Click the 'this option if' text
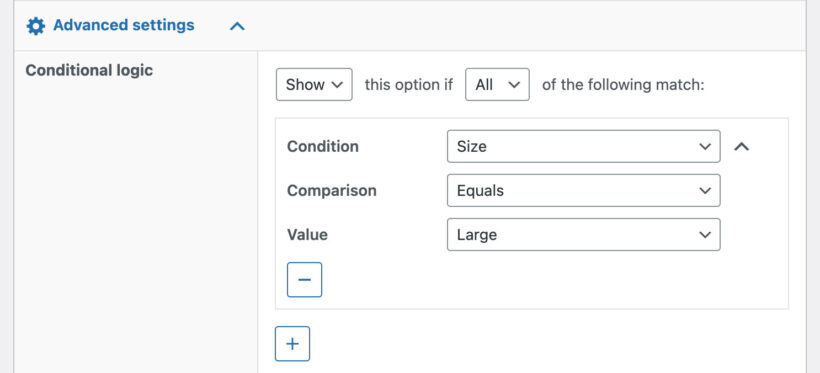This screenshot has width=820, height=373. pos(408,84)
